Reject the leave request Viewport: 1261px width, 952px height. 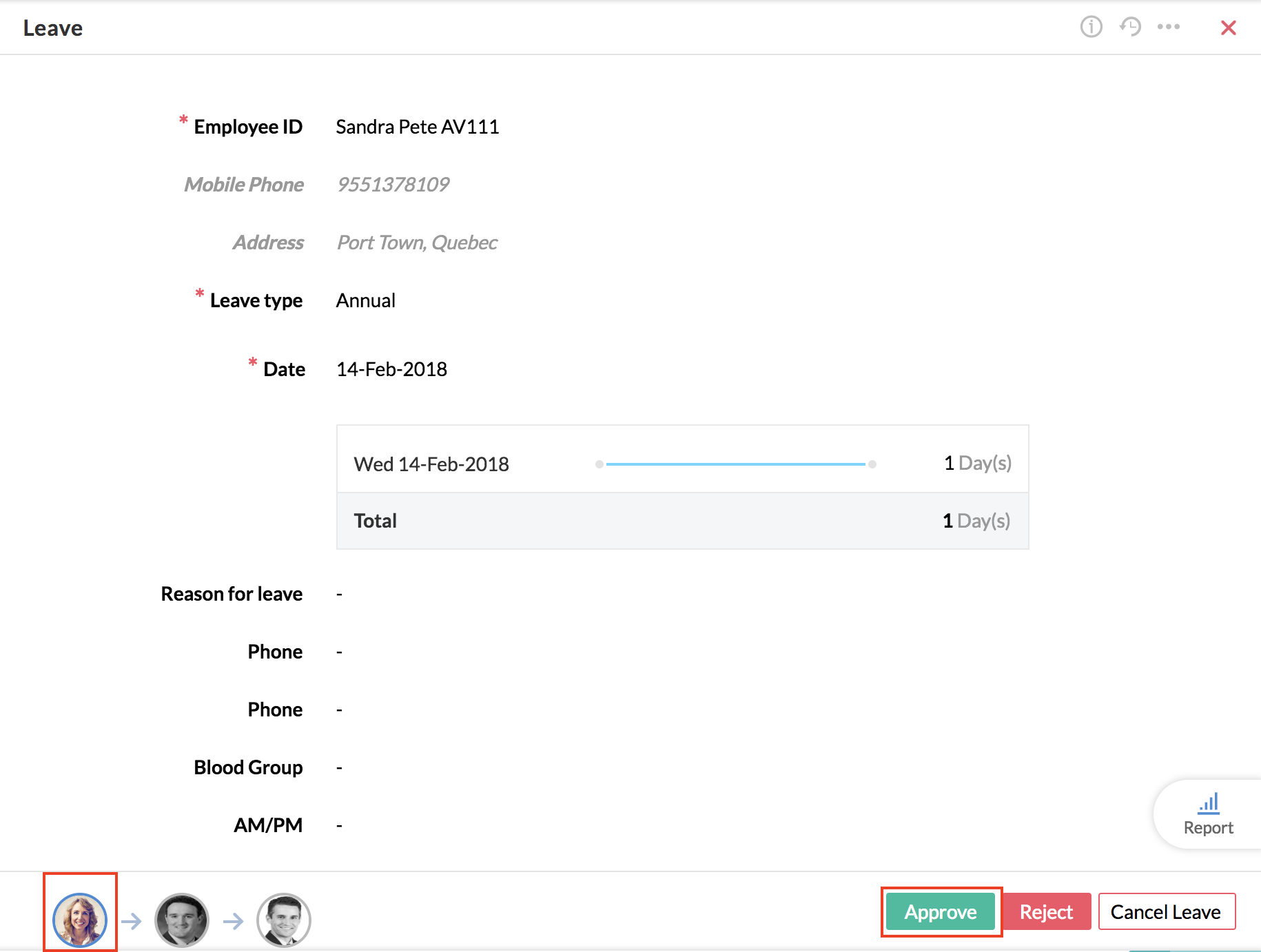pos(1046,911)
